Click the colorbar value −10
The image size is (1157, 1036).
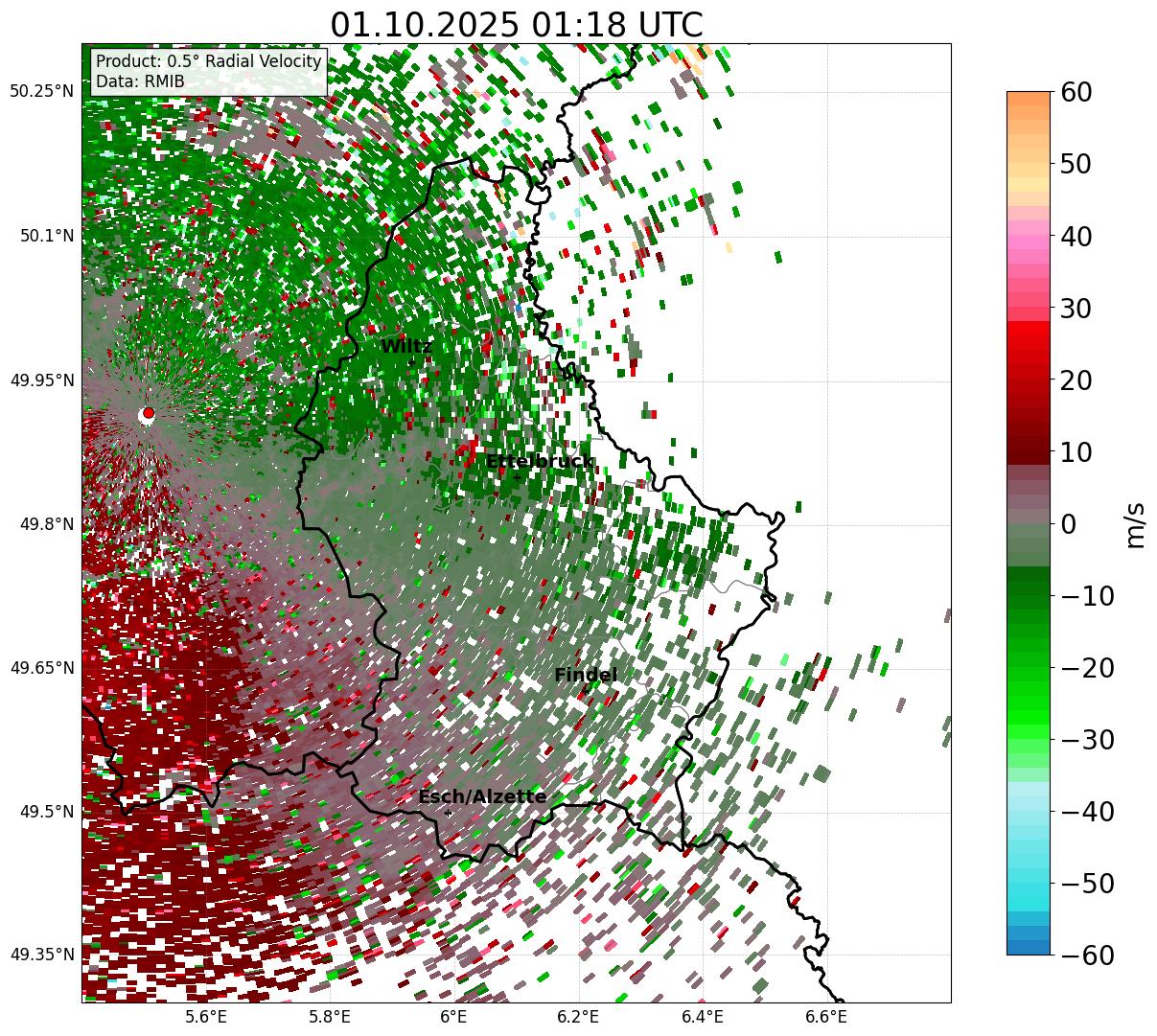pyautogui.click(x=1086, y=596)
